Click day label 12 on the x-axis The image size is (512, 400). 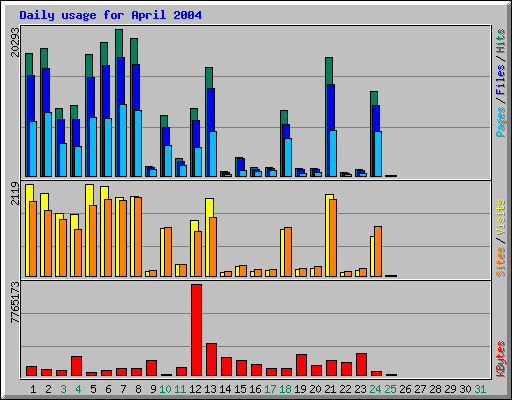point(195,389)
